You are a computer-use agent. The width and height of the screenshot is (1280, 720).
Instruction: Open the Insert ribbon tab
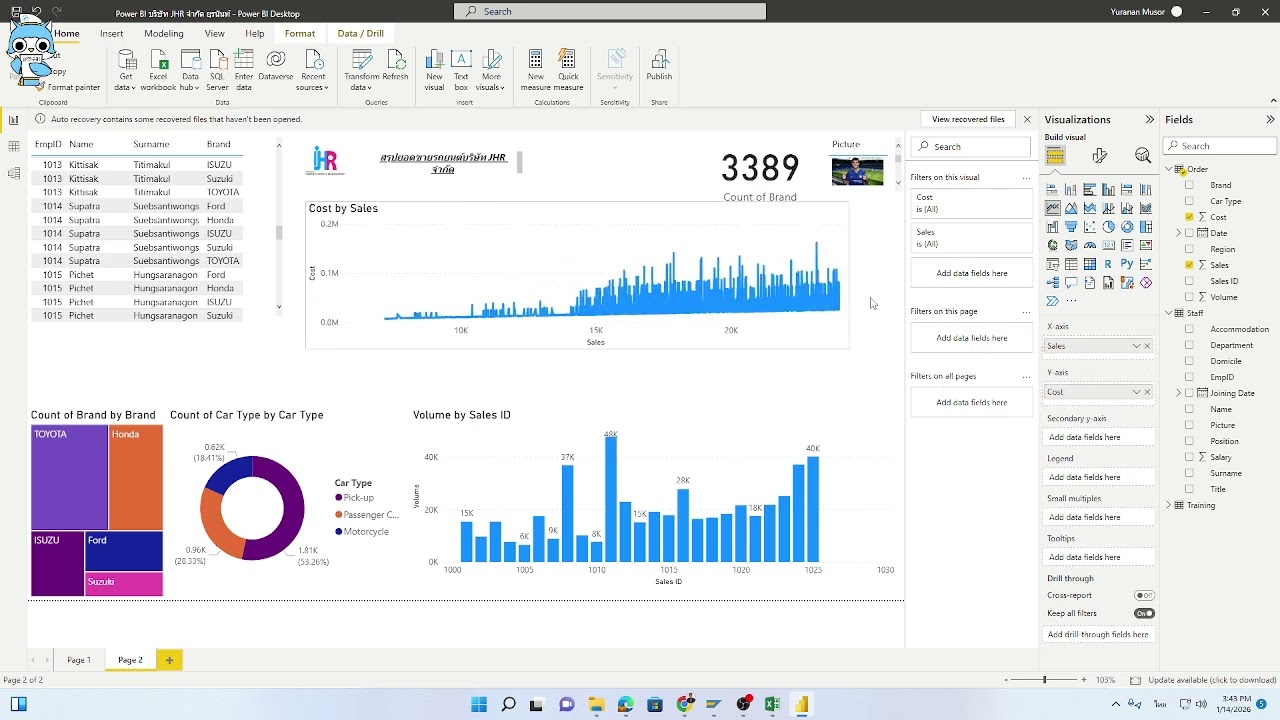pyautogui.click(x=112, y=33)
